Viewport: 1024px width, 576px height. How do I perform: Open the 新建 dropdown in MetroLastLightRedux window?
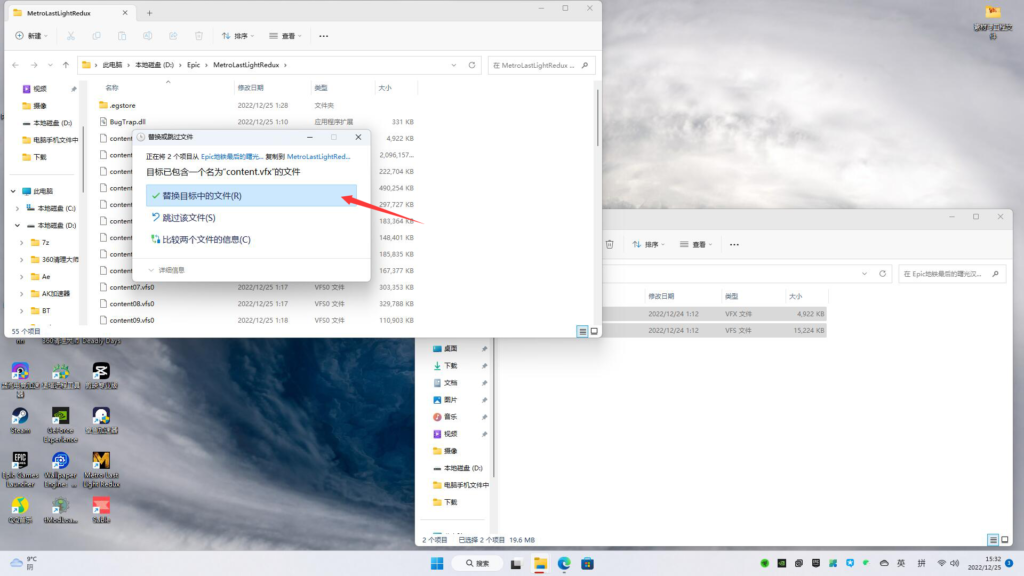[x=31, y=36]
